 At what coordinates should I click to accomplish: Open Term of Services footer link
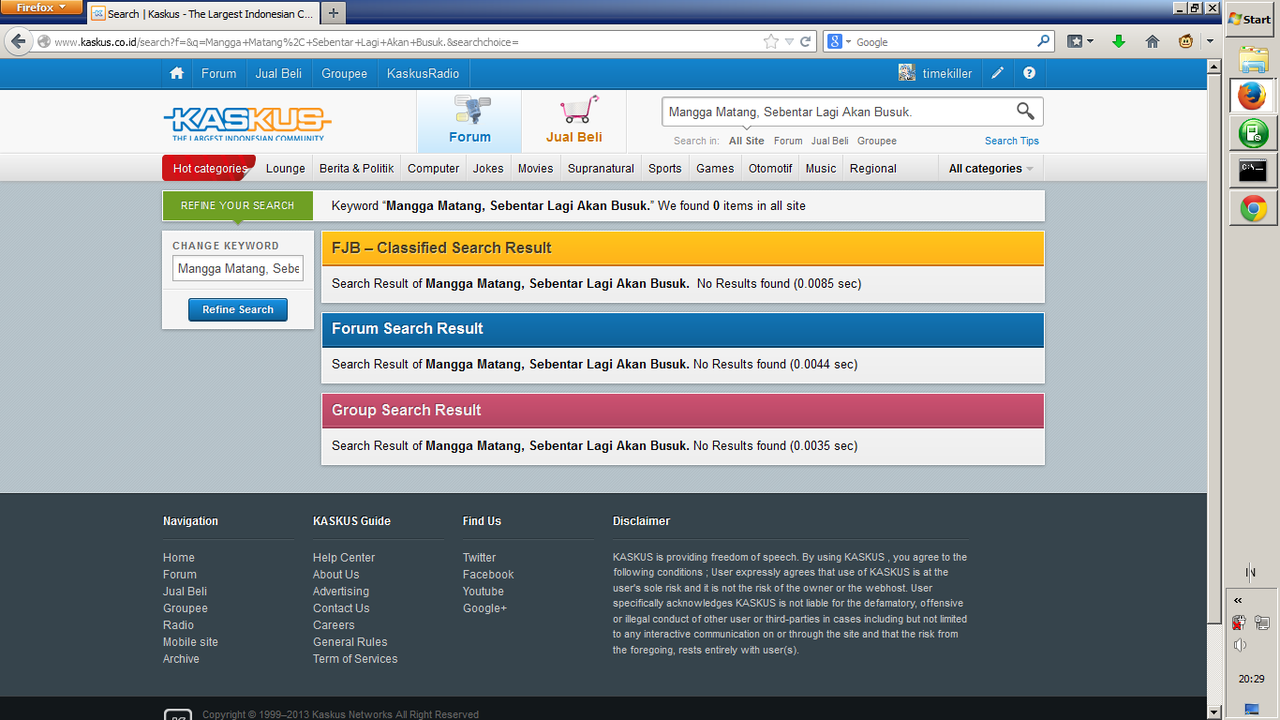pos(355,659)
